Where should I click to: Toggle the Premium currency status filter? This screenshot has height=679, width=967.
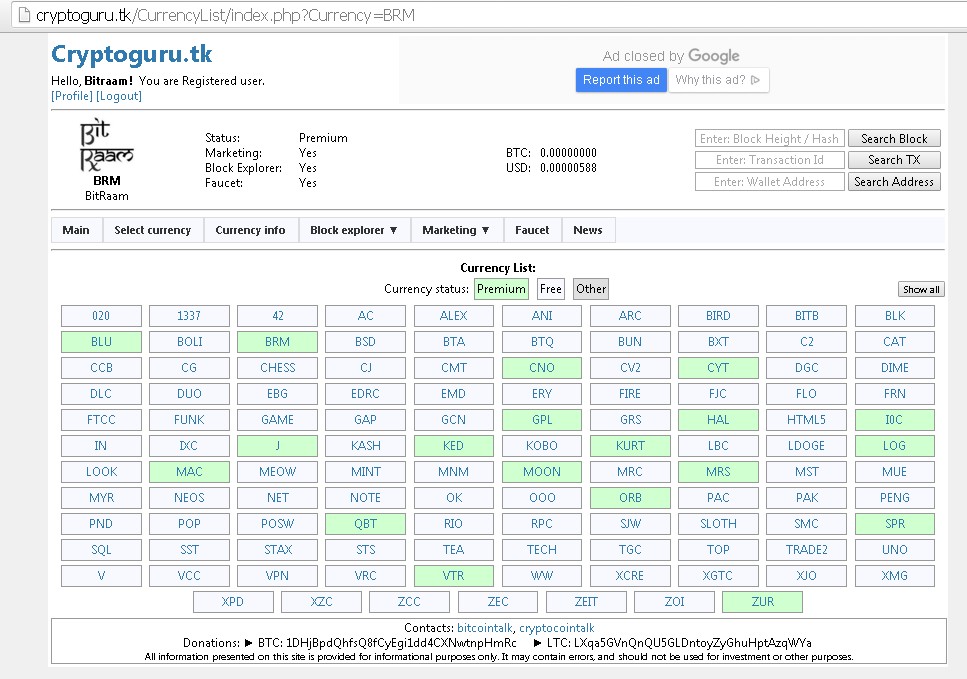pos(501,289)
